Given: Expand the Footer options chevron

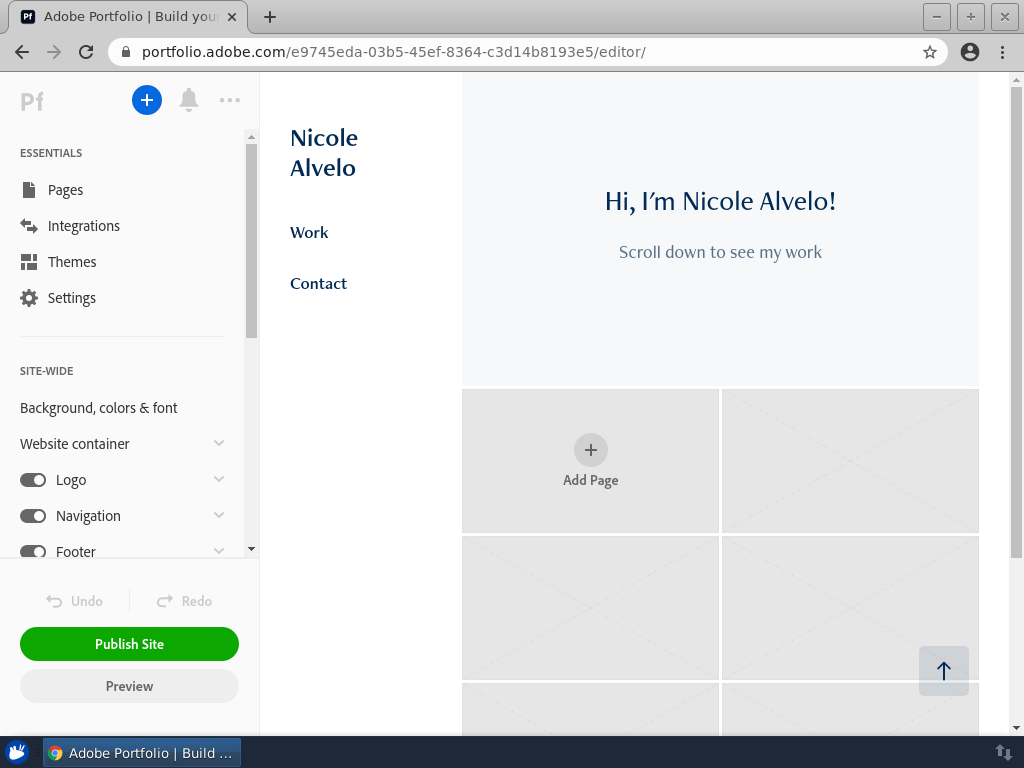Looking at the screenshot, I should pos(219,551).
